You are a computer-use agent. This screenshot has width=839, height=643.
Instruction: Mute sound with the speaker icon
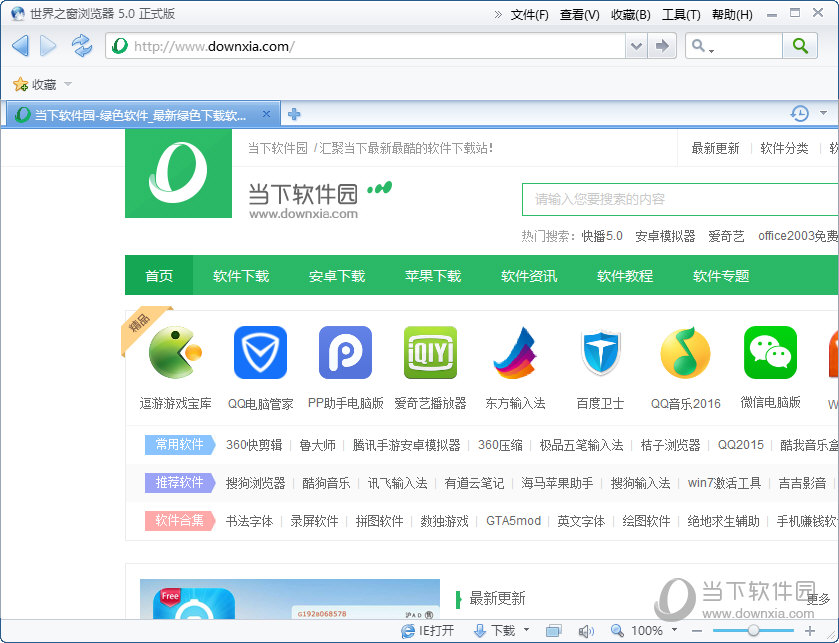[586, 632]
